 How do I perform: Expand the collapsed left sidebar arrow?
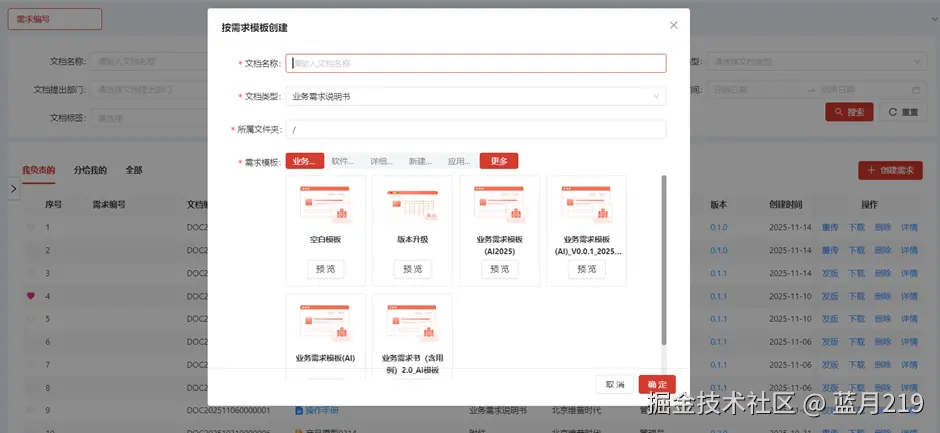14,188
